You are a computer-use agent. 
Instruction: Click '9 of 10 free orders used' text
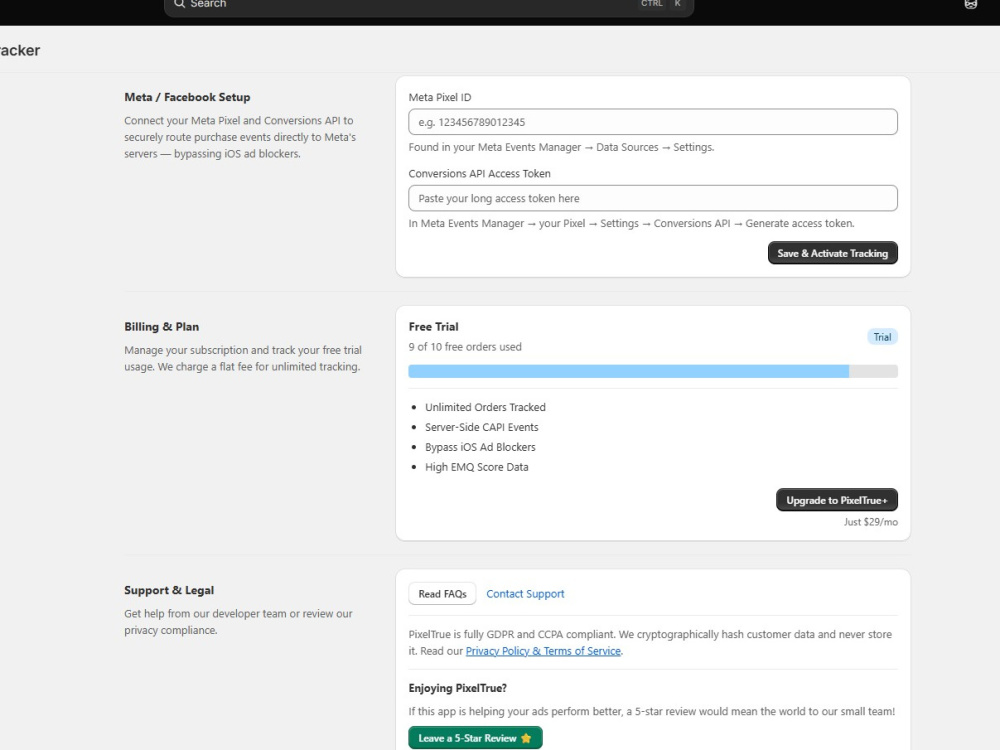pyautogui.click(x=465, y=347)
